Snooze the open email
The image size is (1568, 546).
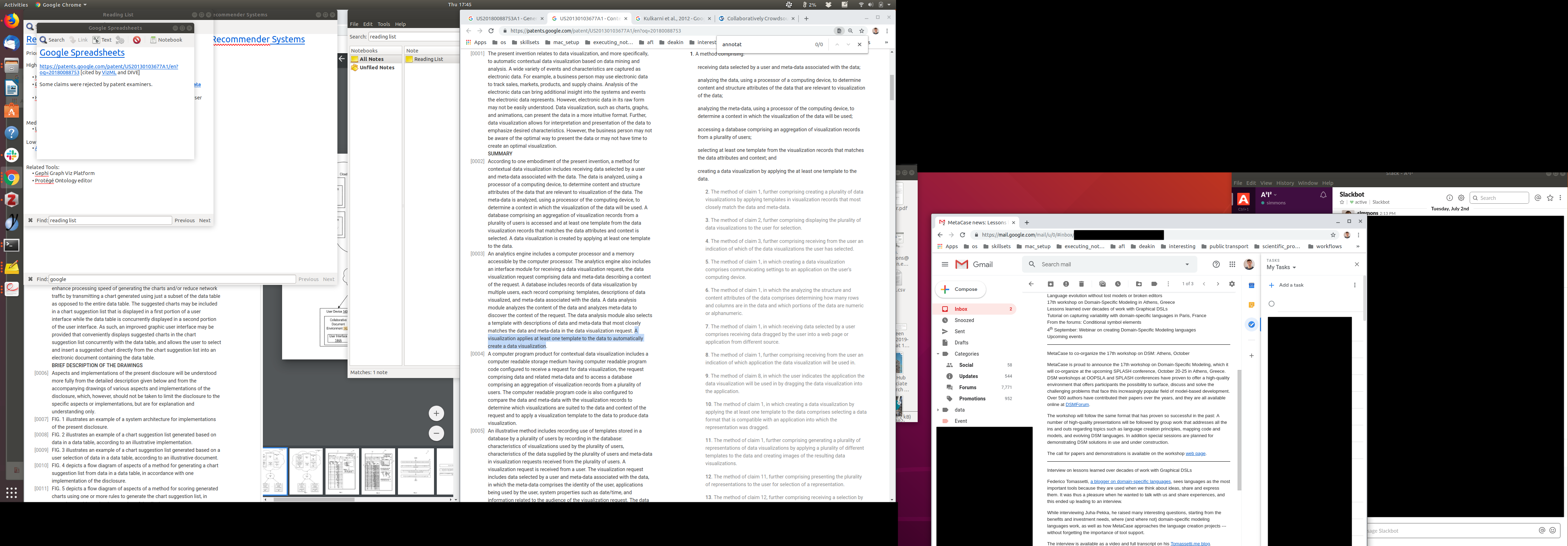(x=1118, y=284)
